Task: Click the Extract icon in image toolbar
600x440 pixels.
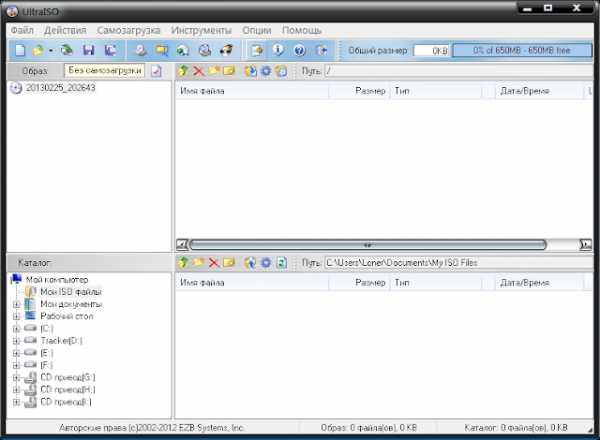Action: coord(250,71)
